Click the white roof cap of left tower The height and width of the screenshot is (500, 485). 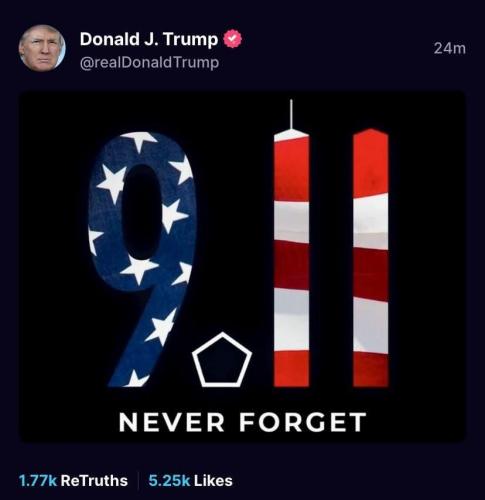pyautogui.click(x=291, y=135)
